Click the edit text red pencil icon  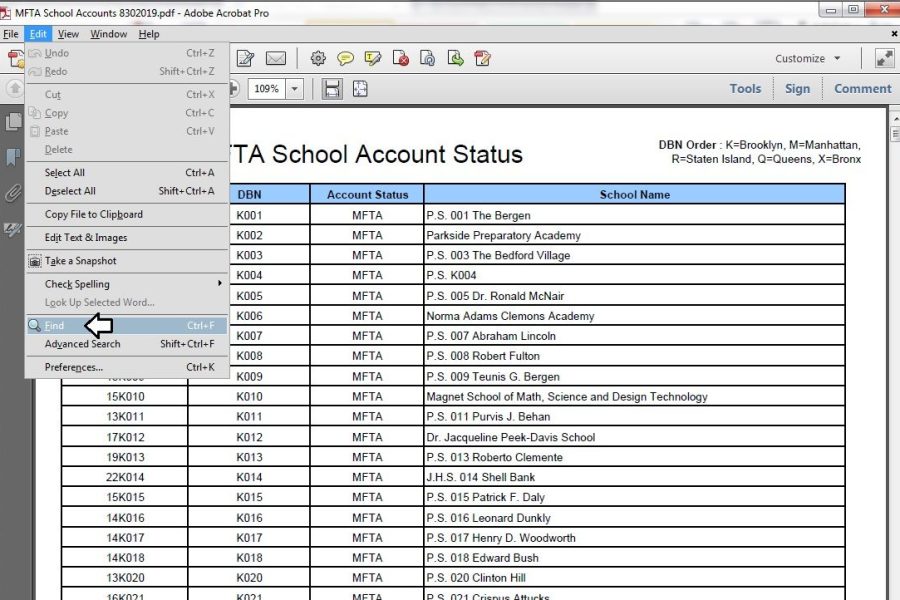[483, 59]
